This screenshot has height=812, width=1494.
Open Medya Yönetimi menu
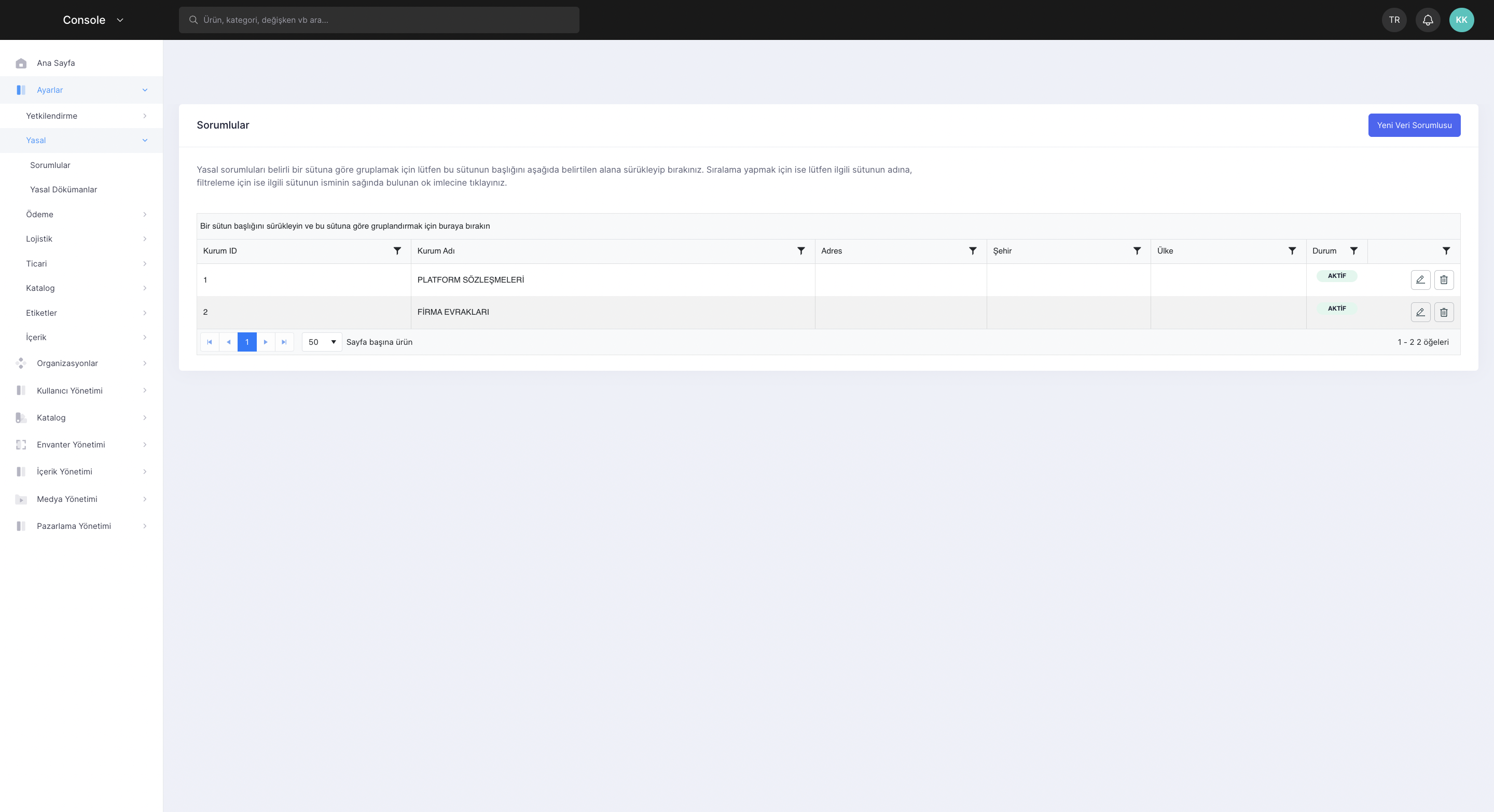(81, 499)
